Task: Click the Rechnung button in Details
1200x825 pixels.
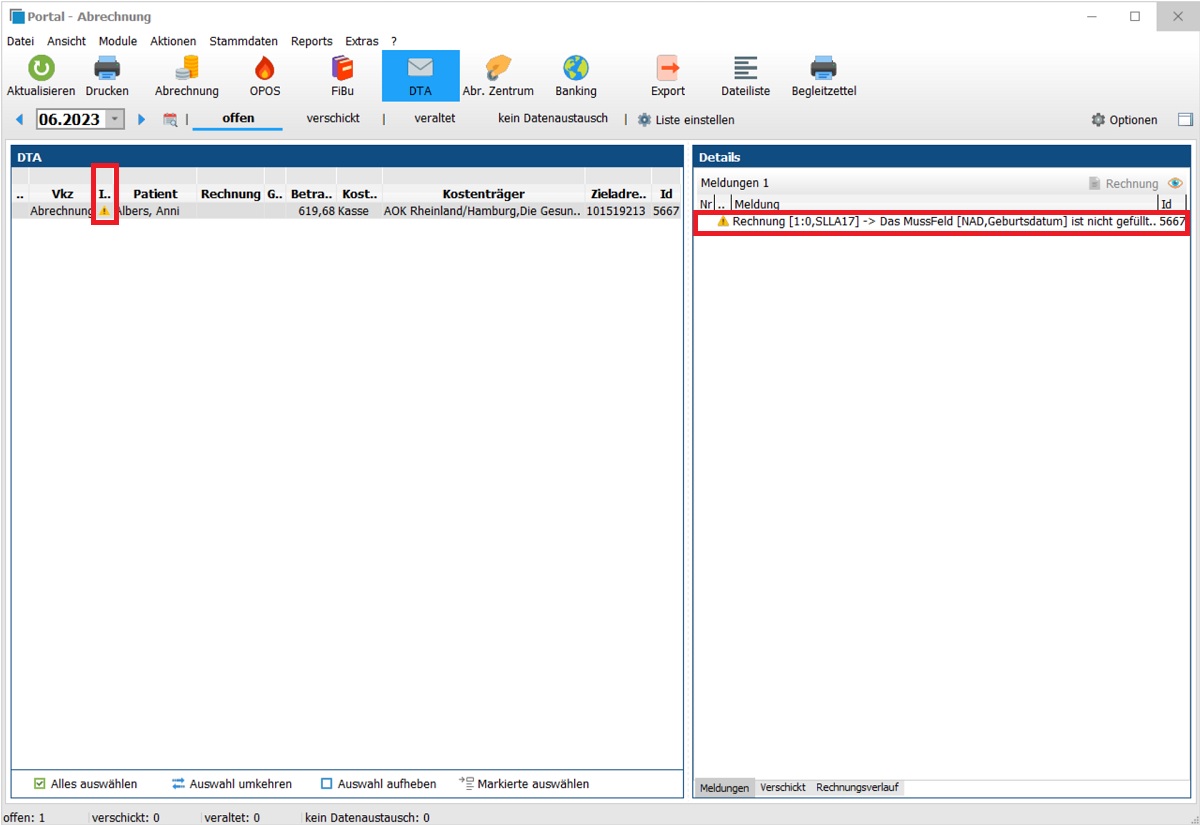Action: 1123,184
